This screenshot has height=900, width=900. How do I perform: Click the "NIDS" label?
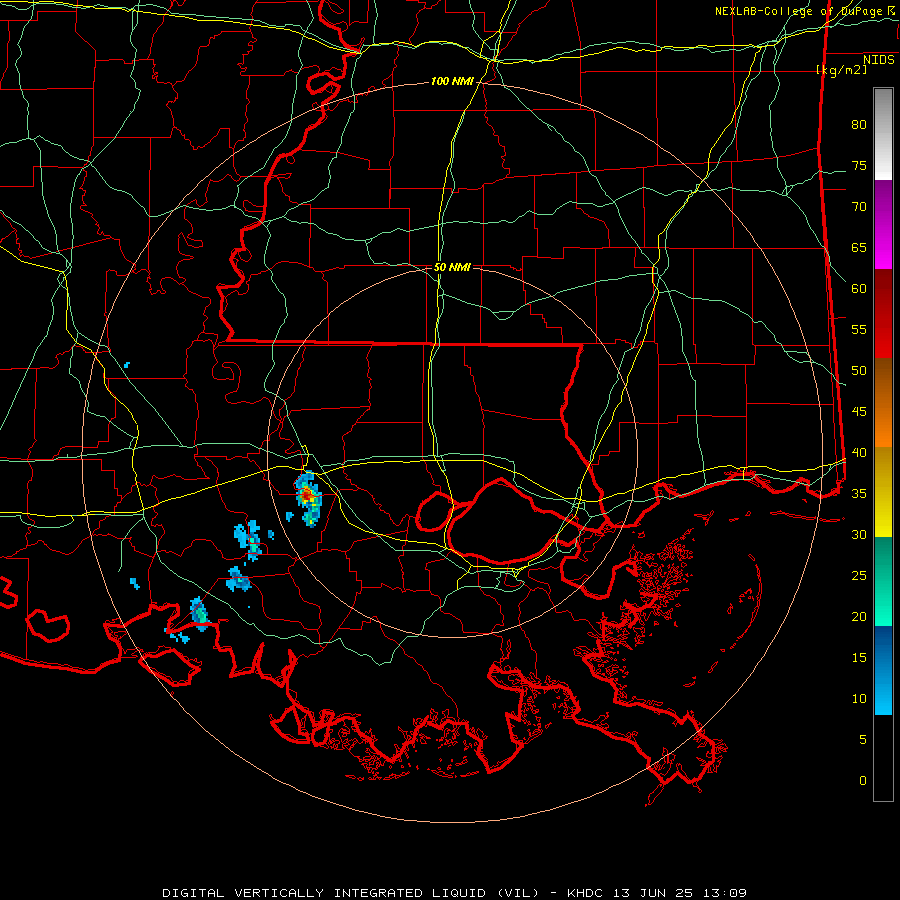click(x=879, y=60)
